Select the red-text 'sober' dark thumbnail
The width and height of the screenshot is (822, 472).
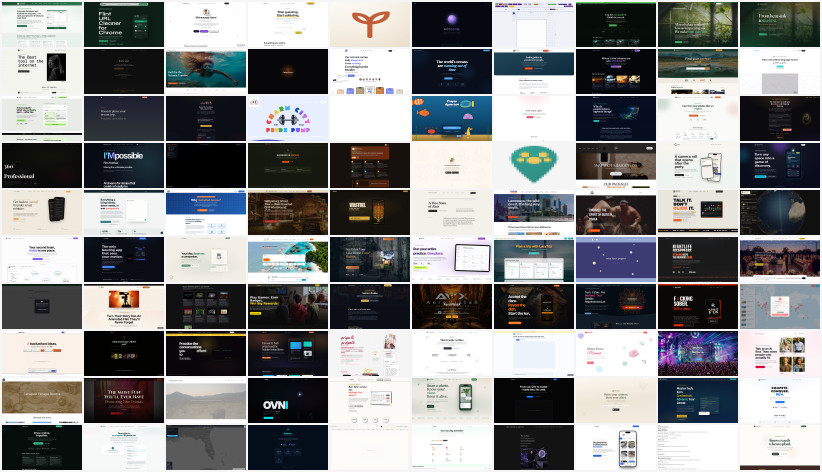698,307
